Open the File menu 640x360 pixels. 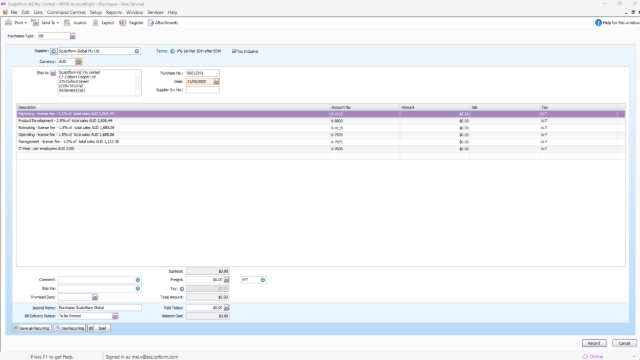[x=14, y=13]
